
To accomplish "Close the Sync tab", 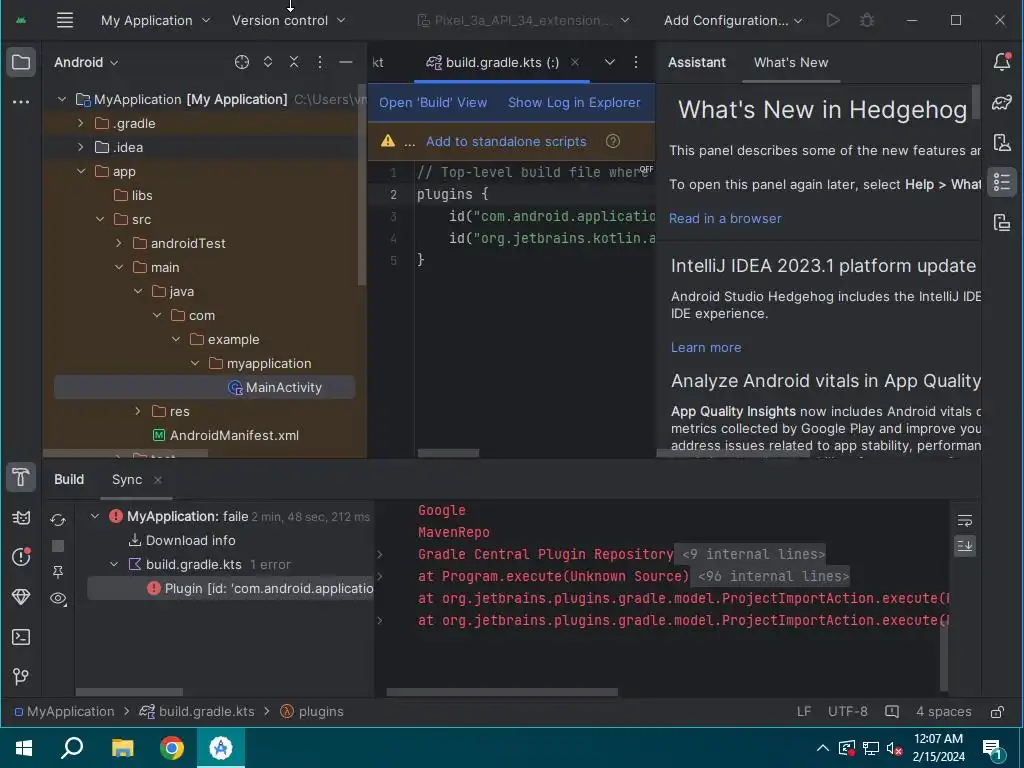I will 157,480.
